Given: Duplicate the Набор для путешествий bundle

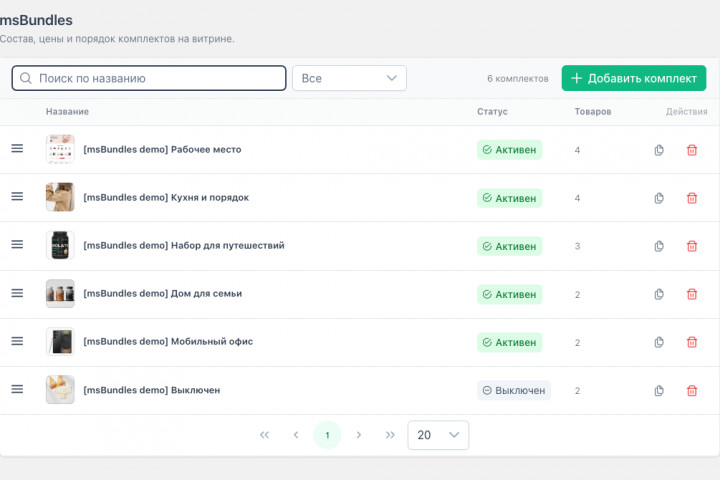Looking at the screenshot, I should point(659,246).
